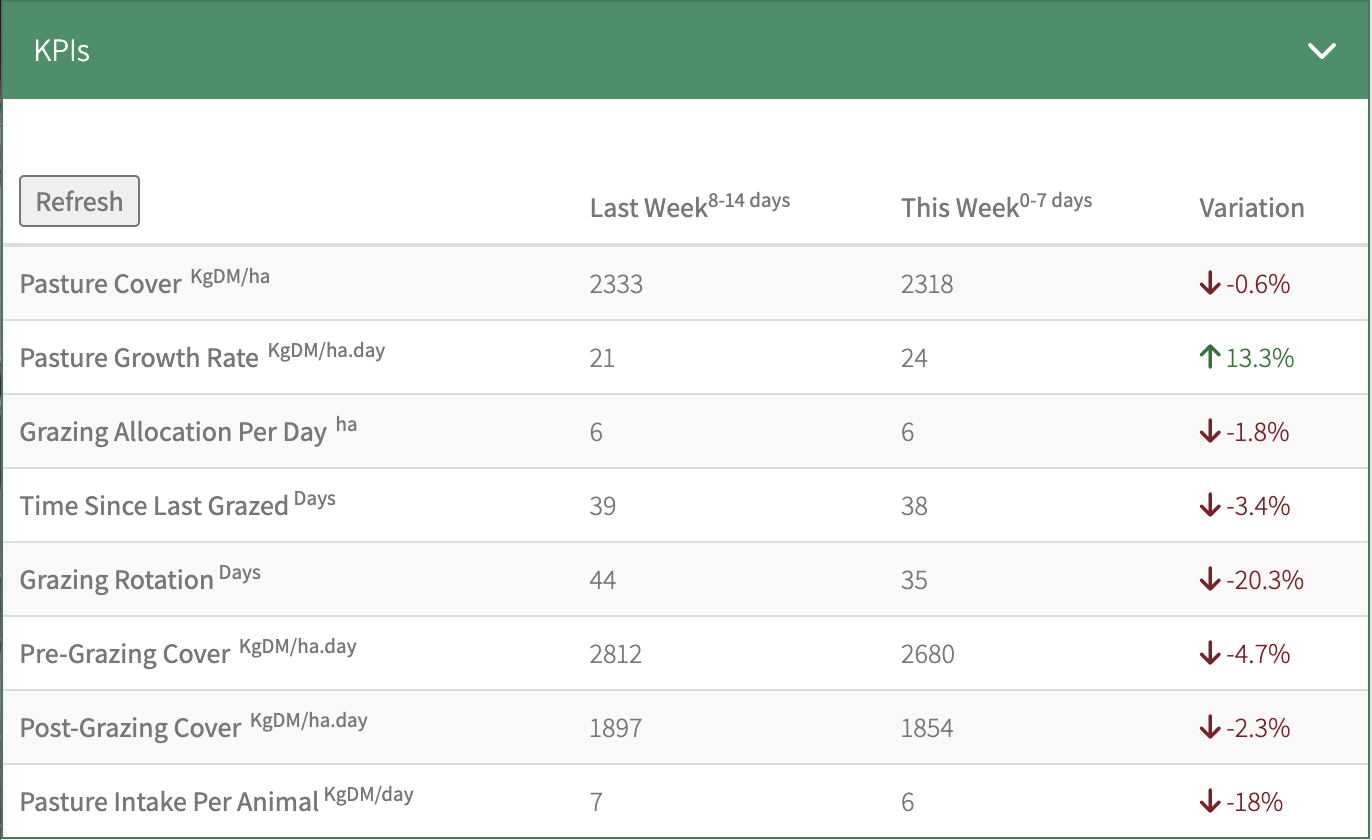Screen dimensions: 1372x840
Task: Click the Variation column header
Action: tap(1251, 208)
